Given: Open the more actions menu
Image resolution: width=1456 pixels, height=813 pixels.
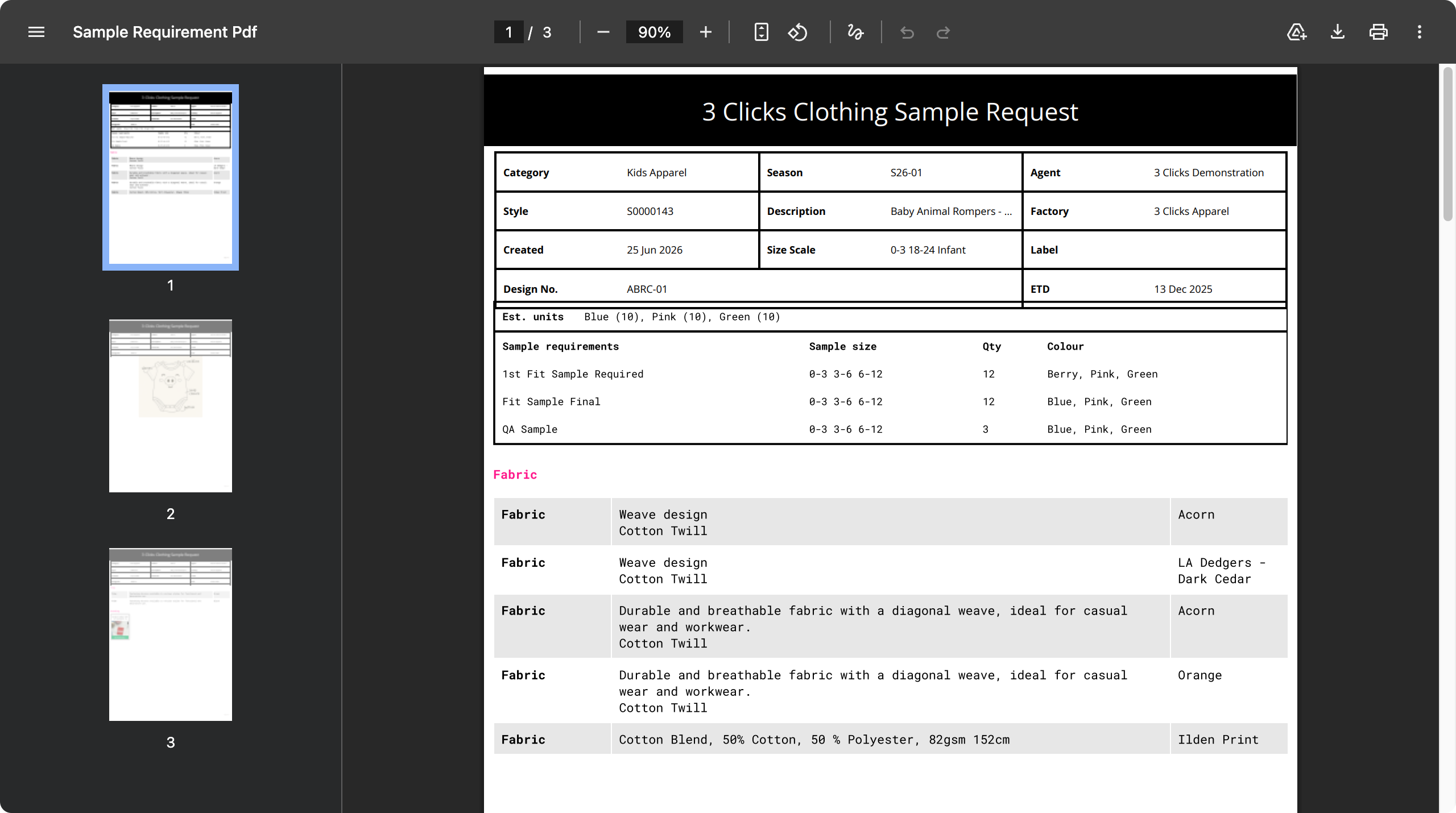Looking at the screenshot, I should coord(1420,32).
